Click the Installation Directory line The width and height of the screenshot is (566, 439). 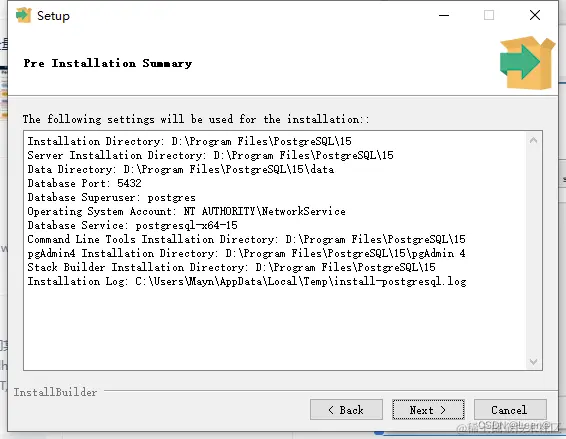coord(190,141)
